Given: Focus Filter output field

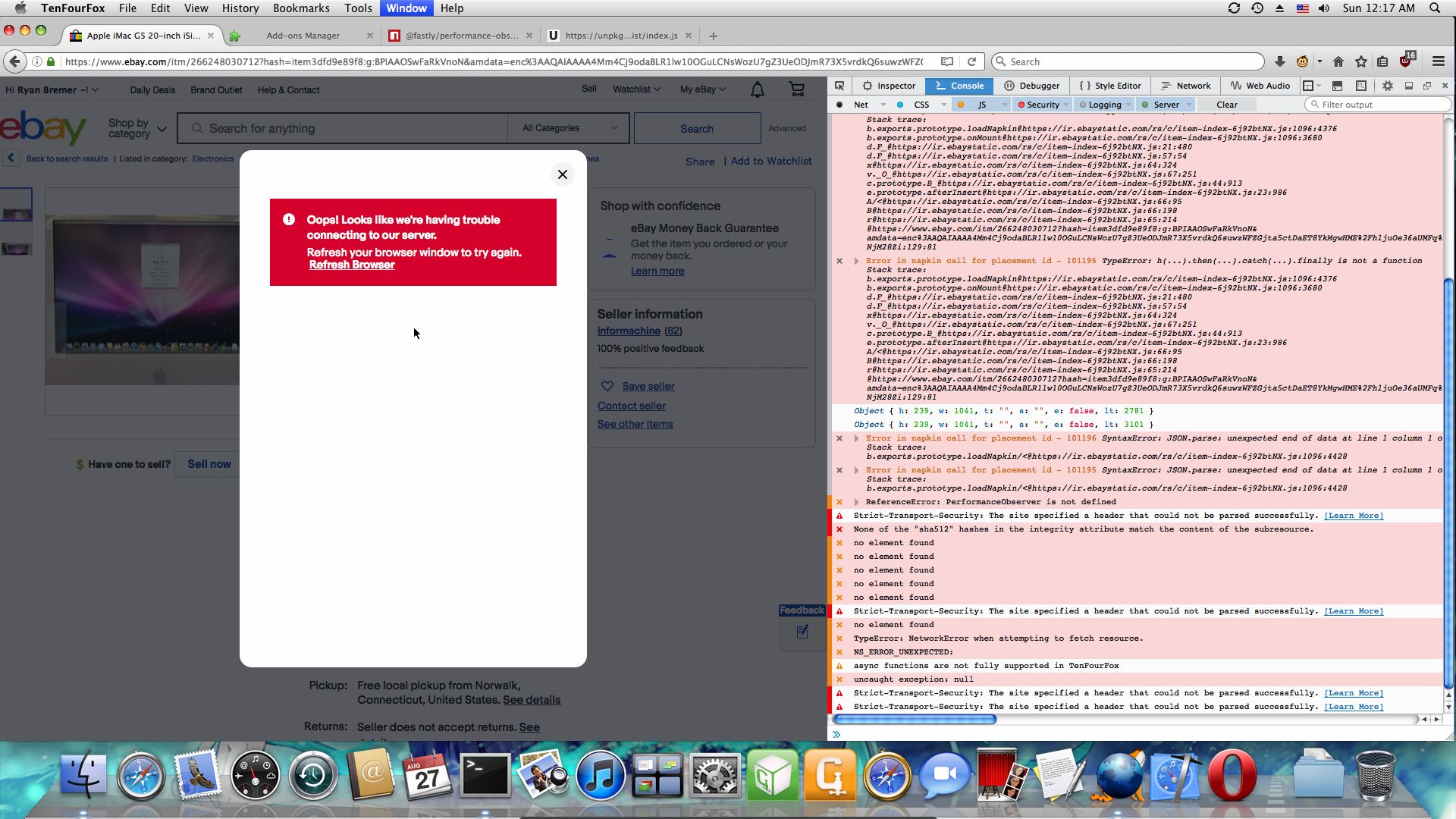Looking at the screenshot, I should (x=1378, y=105).
